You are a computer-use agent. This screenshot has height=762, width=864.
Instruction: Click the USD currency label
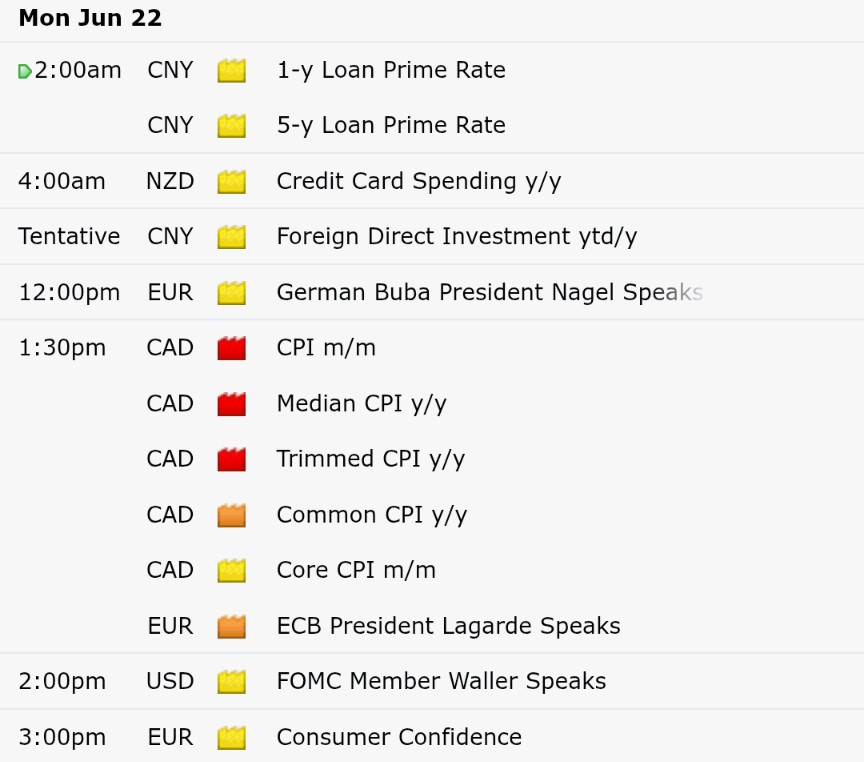(x=170, y=681)
